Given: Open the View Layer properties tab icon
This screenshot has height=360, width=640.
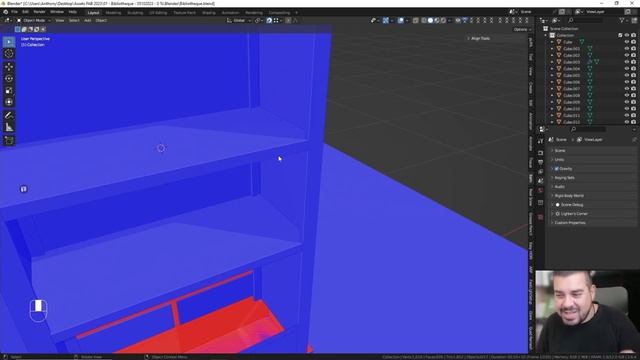Looking at the screenshot, I should pos(540,171).
